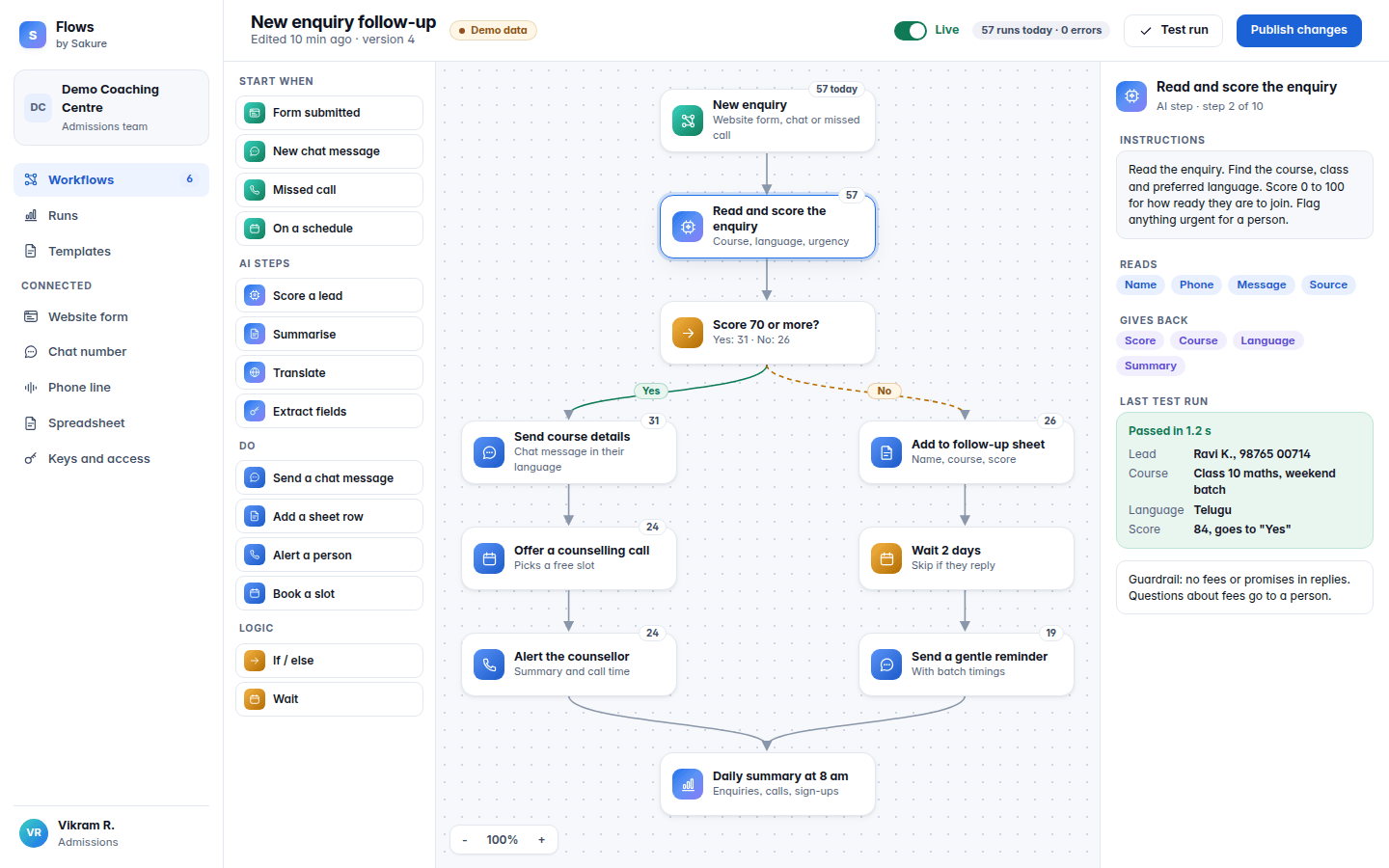
Task: Open the Workflows section
Action: 111,179
